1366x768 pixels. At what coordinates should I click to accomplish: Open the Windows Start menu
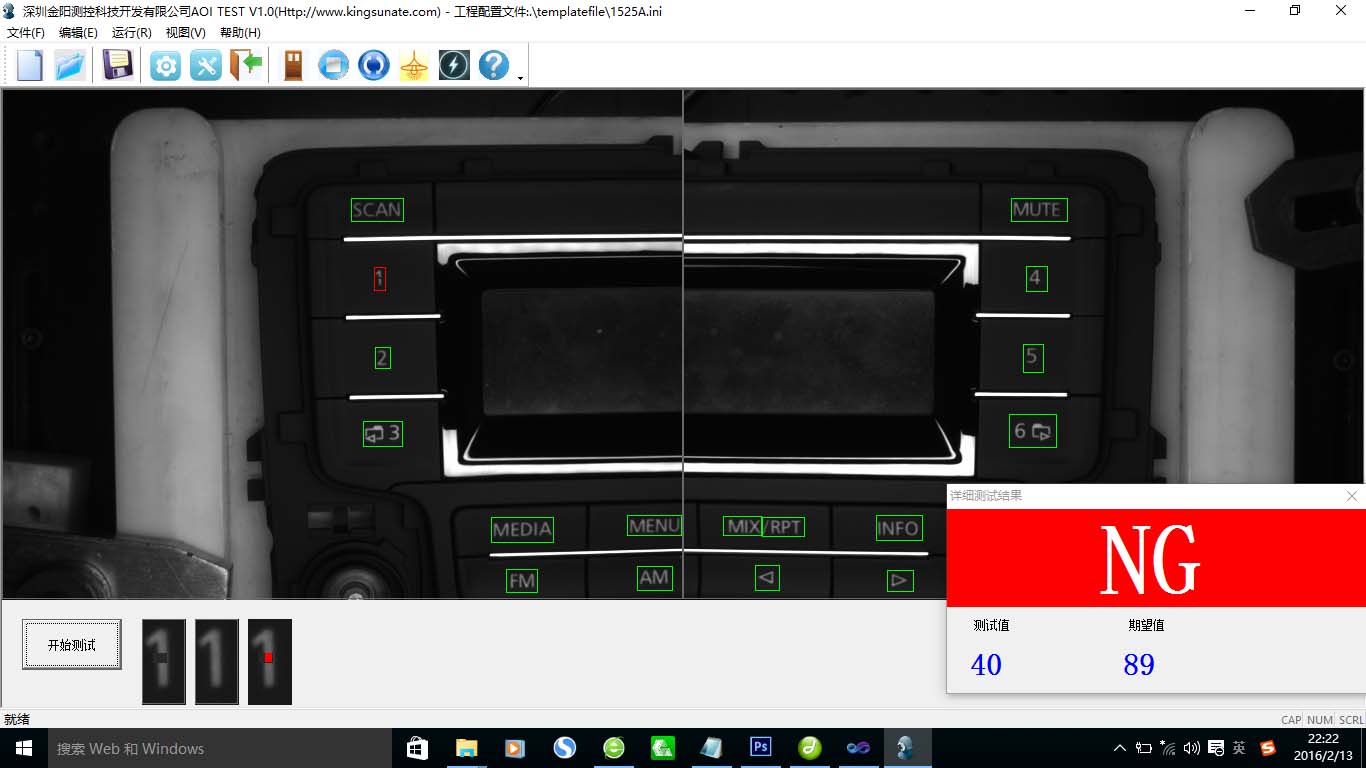pyautogui.click(x=24, y=748)
